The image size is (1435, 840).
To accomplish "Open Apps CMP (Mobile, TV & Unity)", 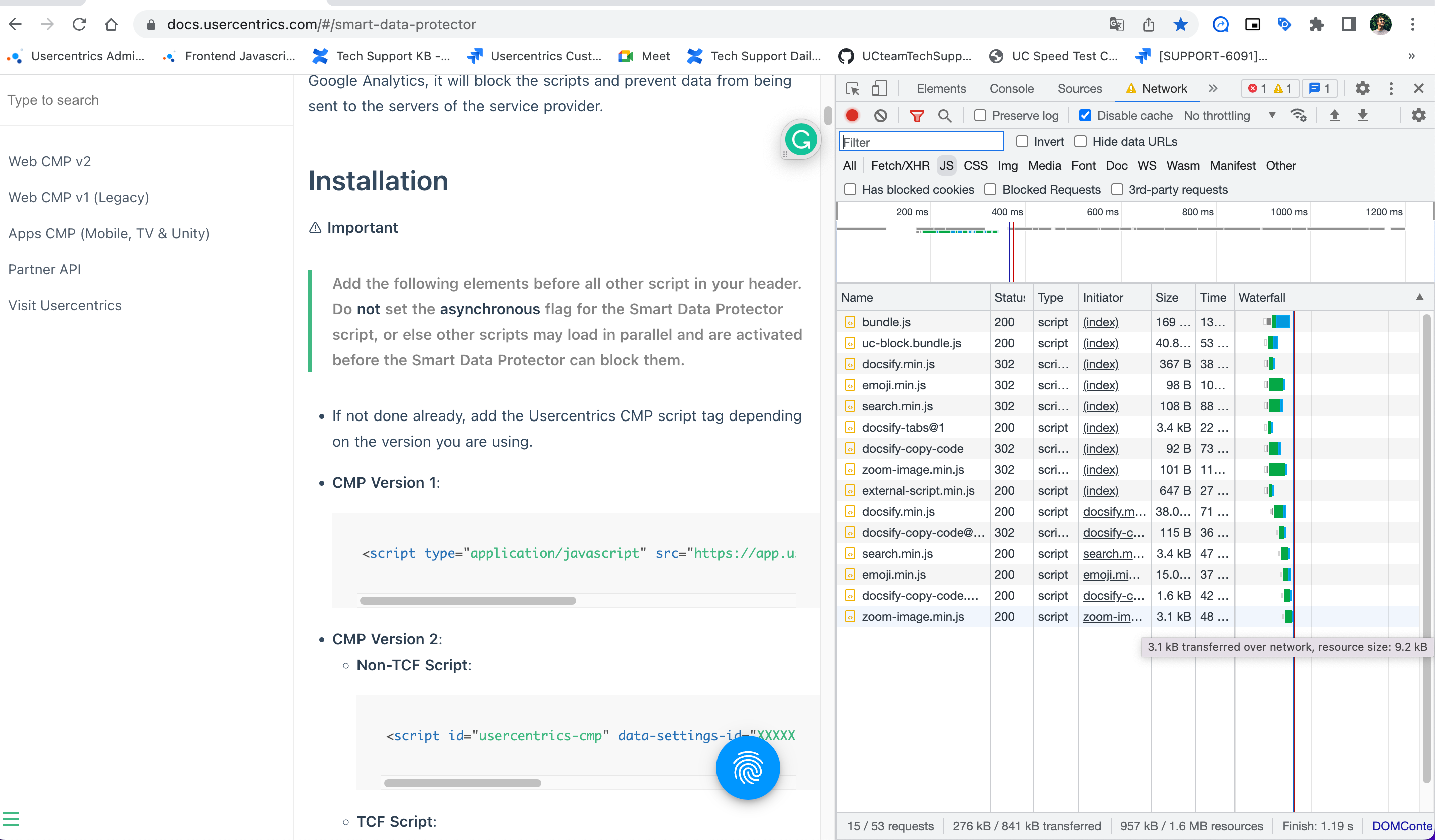I will 109,233.
